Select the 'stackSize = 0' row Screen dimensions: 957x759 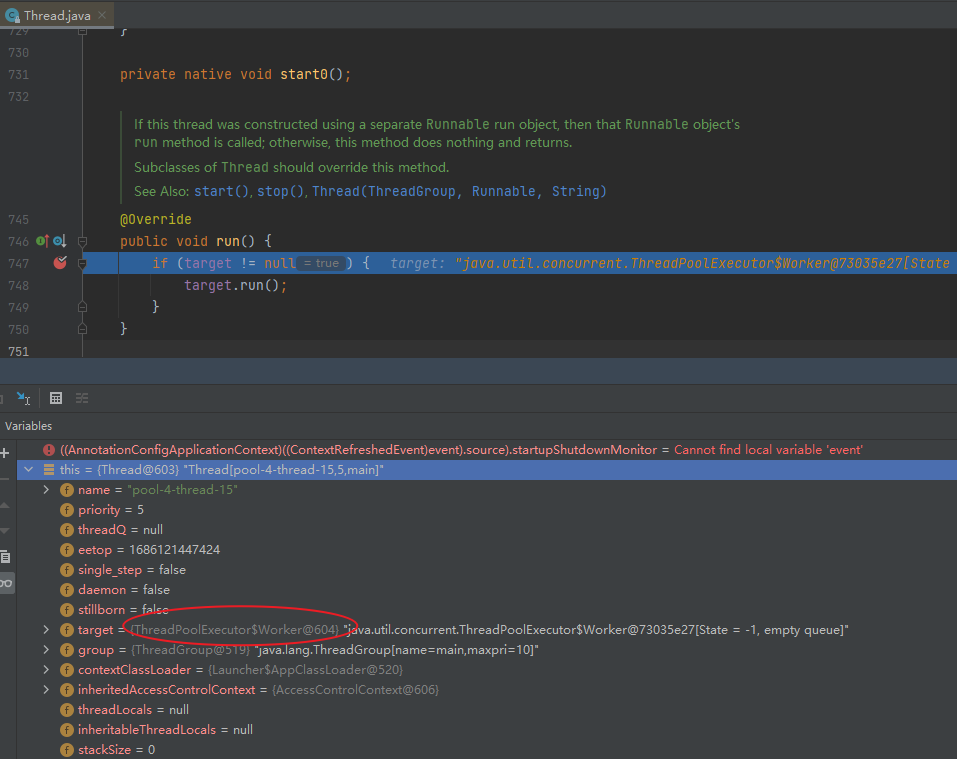[486, 750]
